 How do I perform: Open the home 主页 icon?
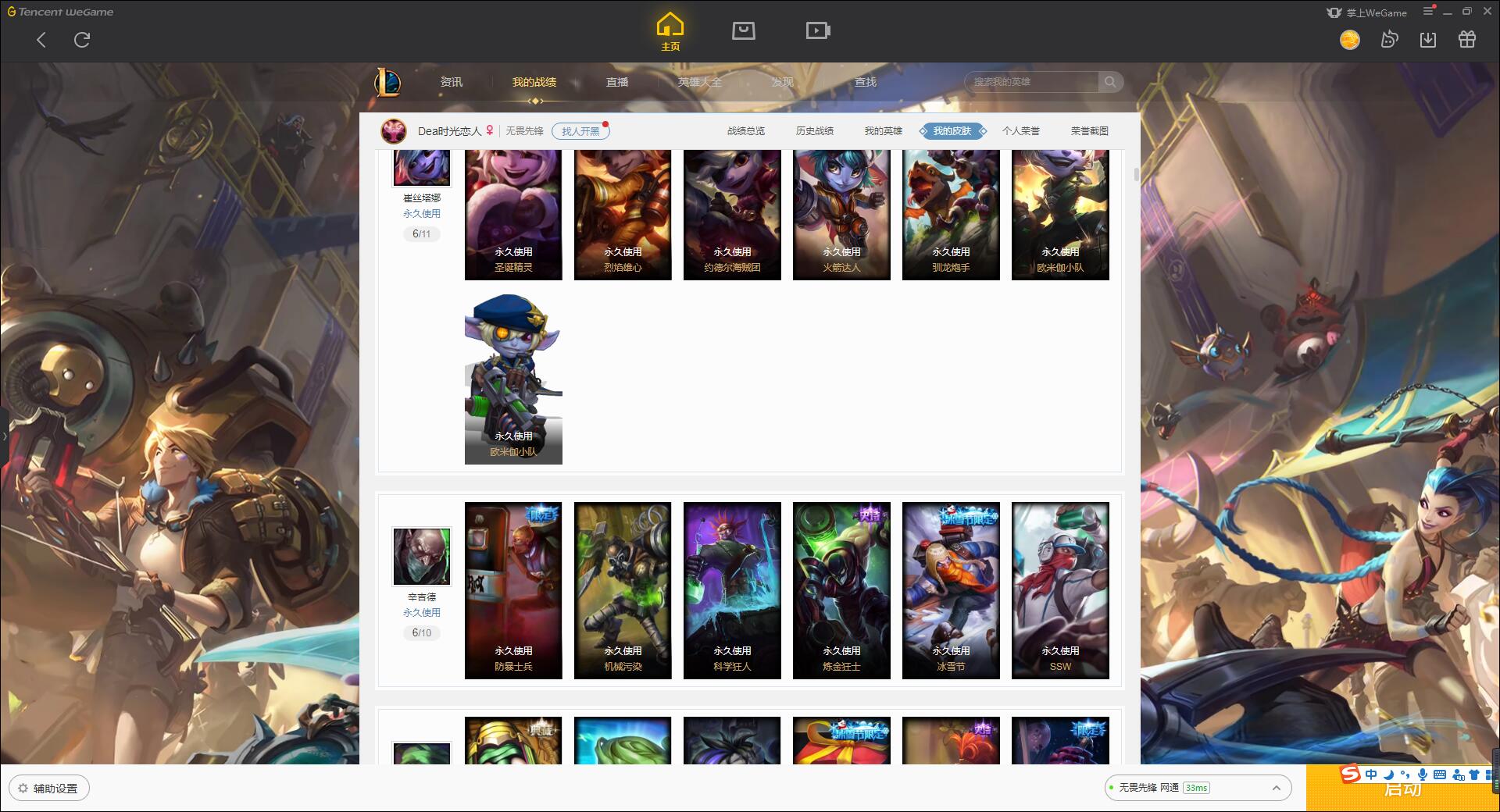pos(670,31)
